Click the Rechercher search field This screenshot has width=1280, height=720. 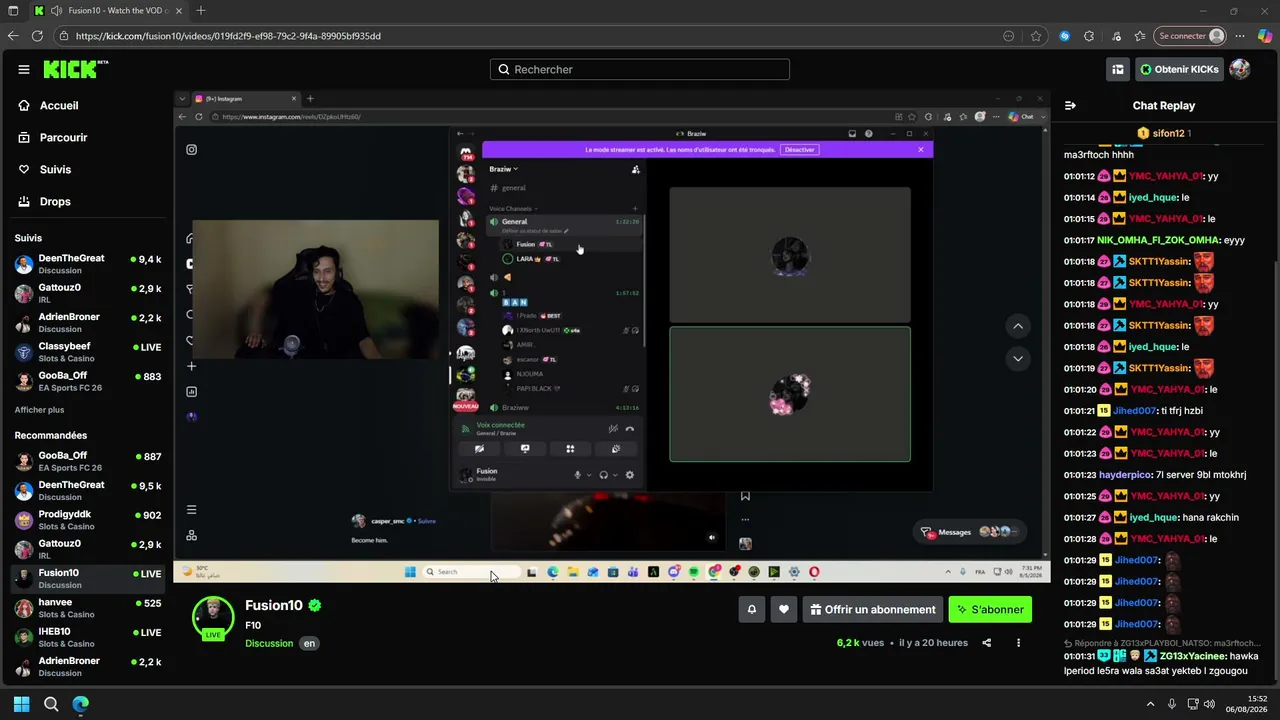point(640,69)
